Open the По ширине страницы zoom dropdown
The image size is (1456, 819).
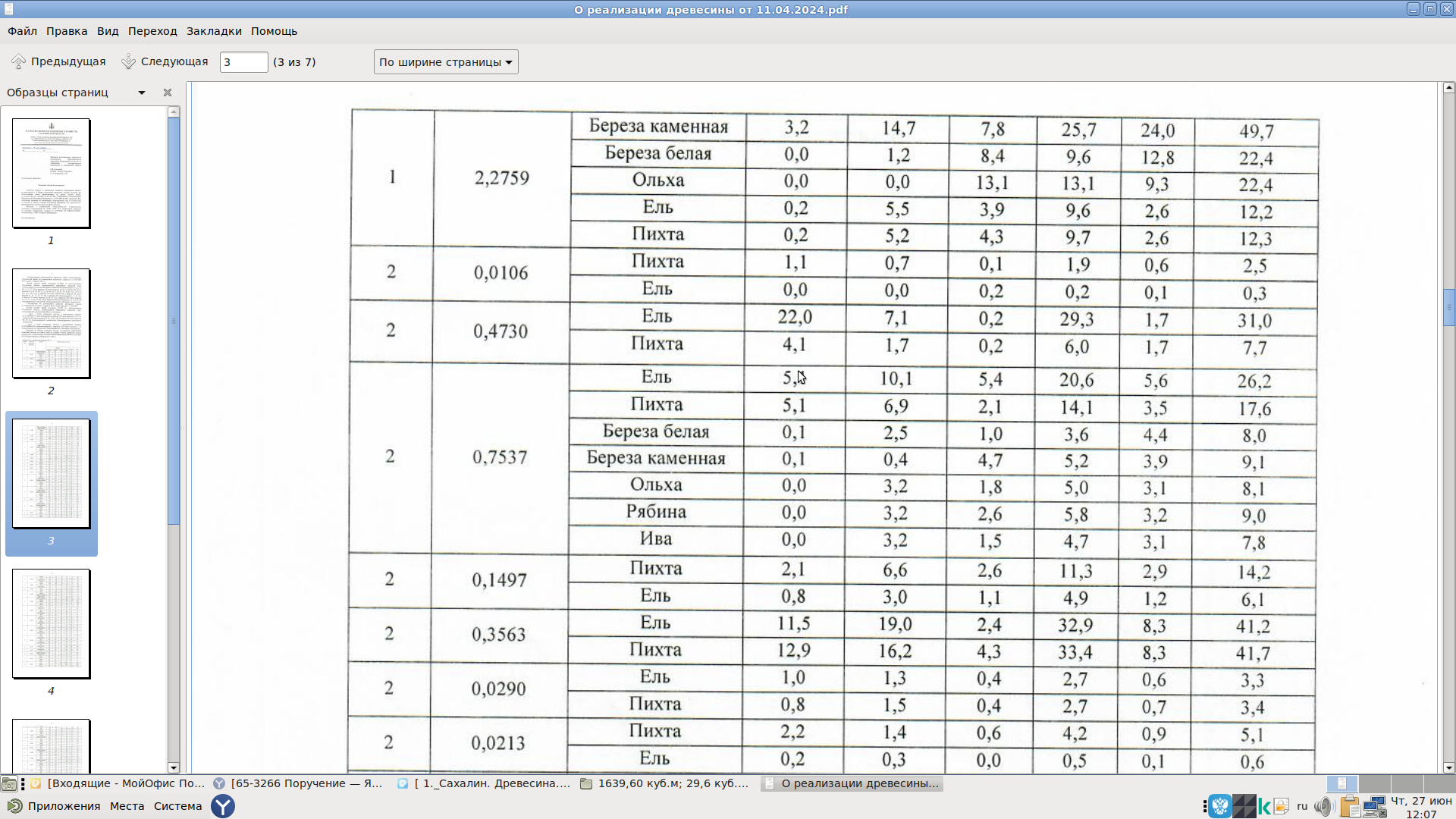[x=446, y=62]
